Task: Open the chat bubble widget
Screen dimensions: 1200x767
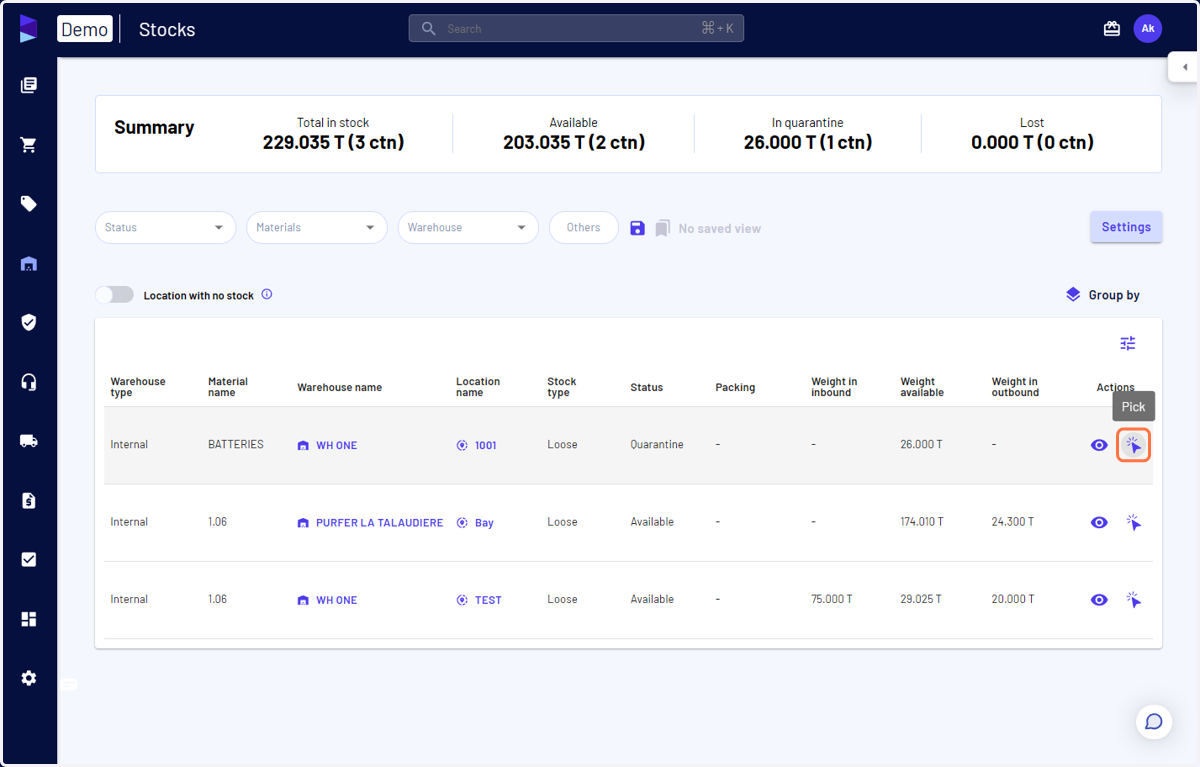Action: coord(1153,722)
